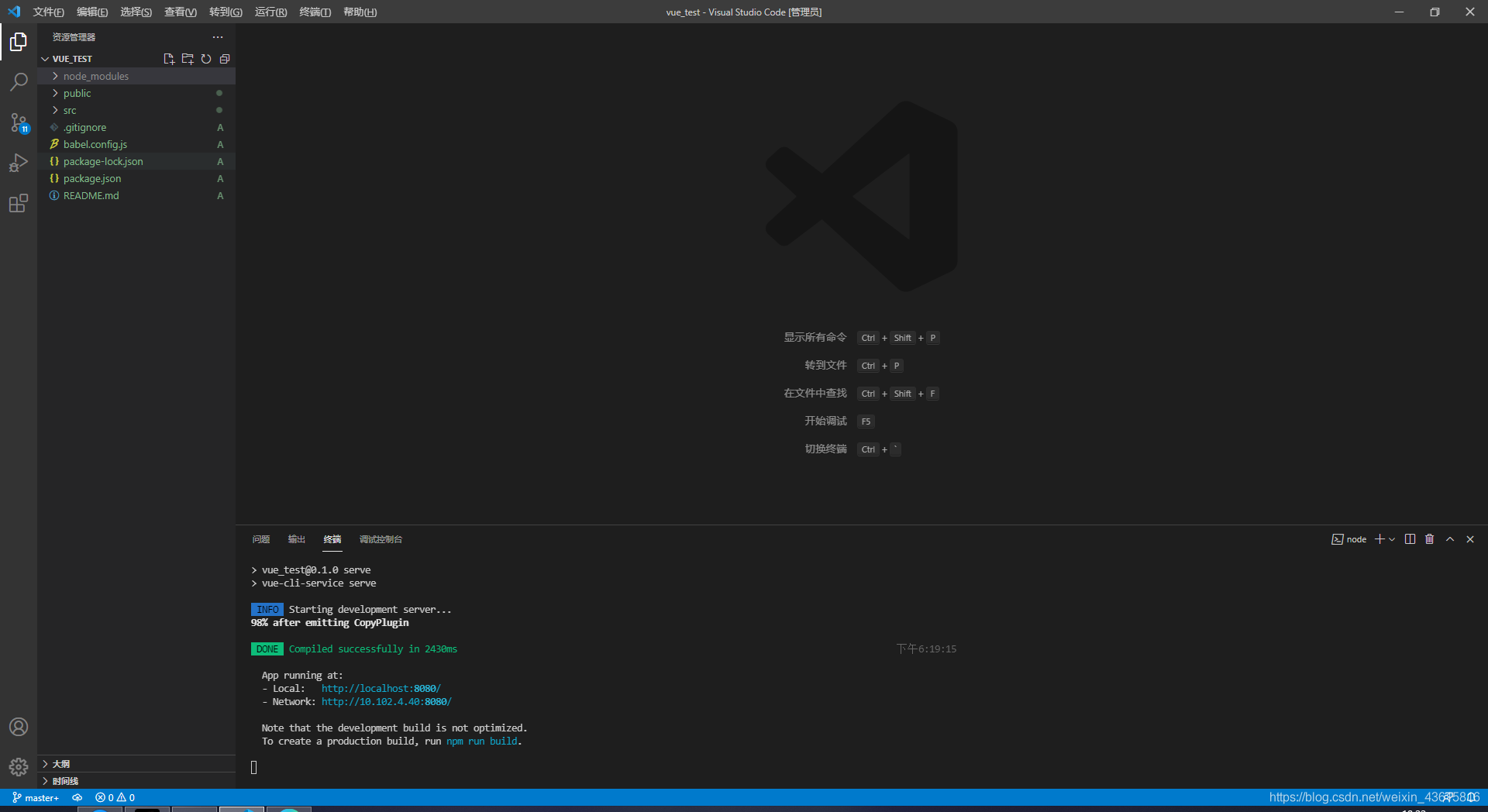Click New File icon in VUE_TEST header

tap(169, 59)
